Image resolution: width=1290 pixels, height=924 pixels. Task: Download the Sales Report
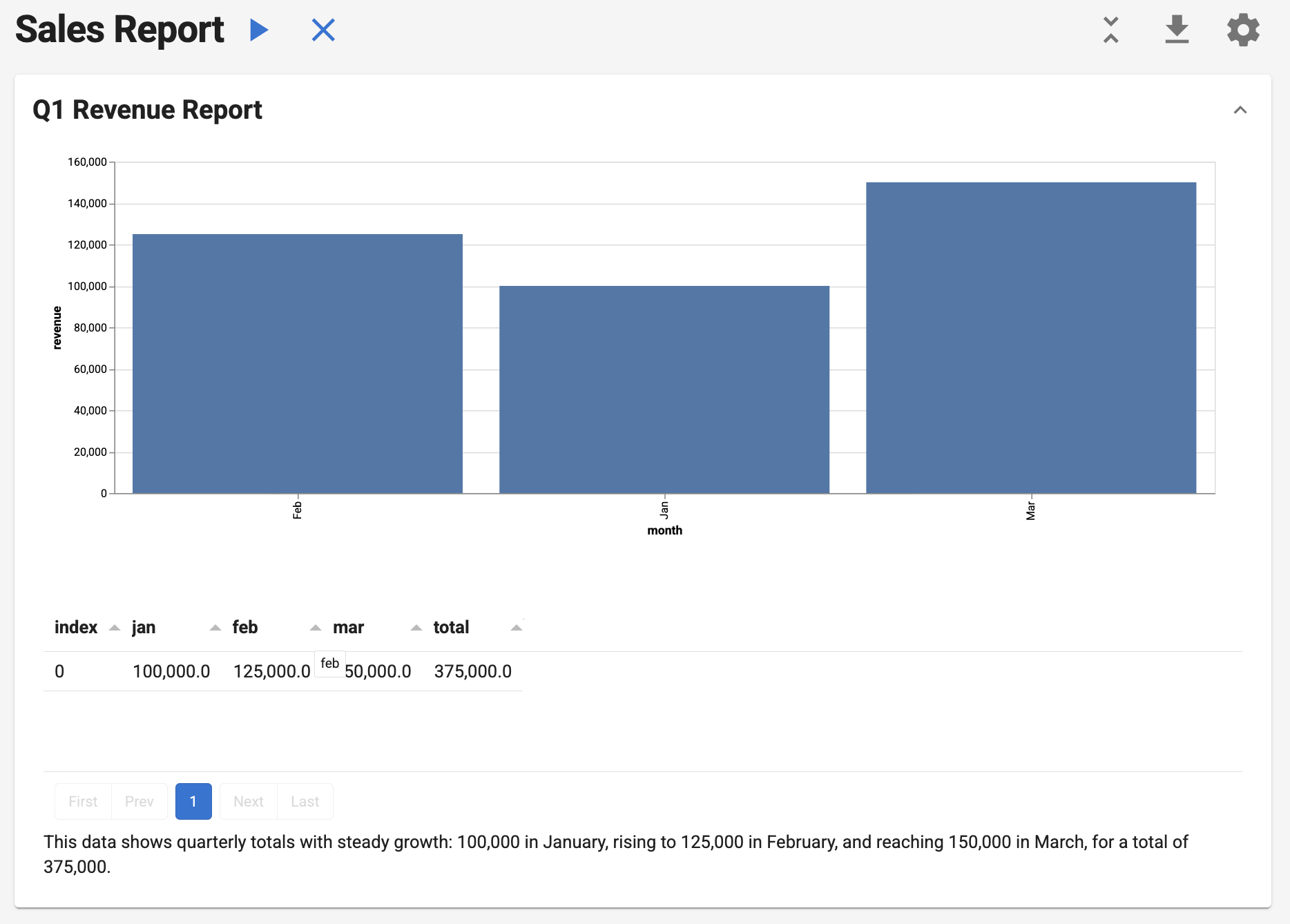point(1177,30)
